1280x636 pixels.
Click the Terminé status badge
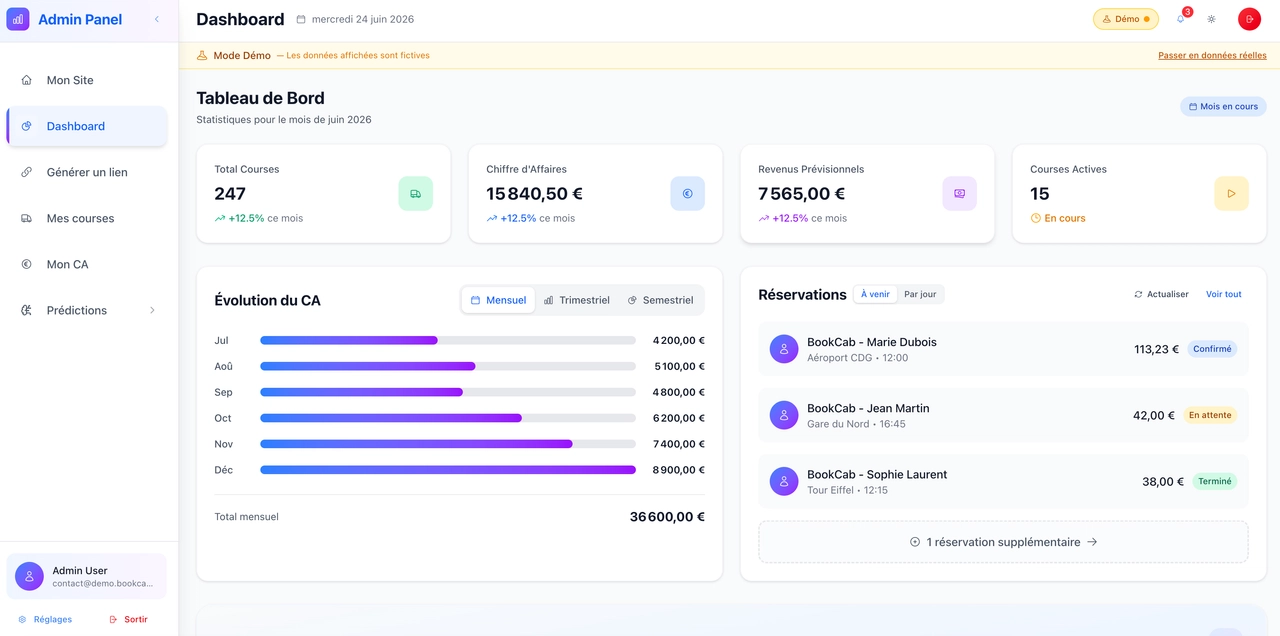[1215, 481]
